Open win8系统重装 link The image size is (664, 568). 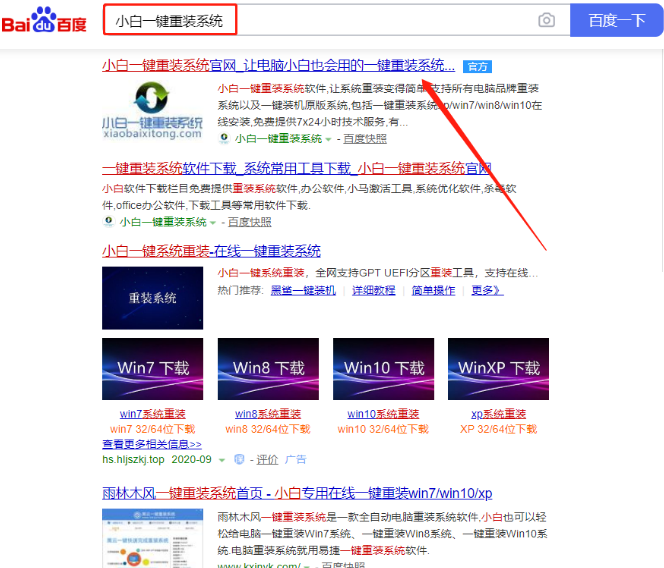coord(268,414)
